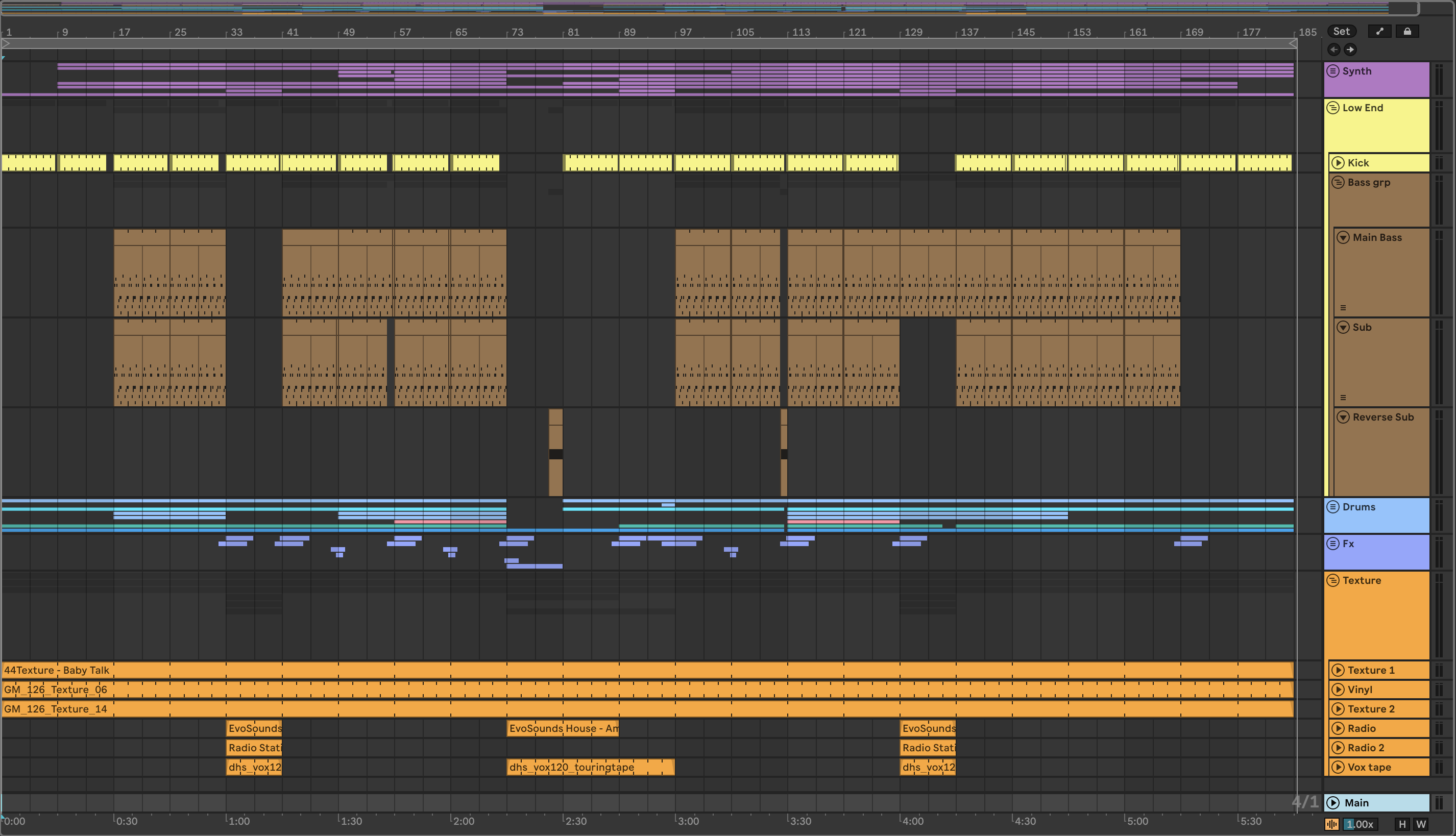Fold the Bass grp group
Viewport: 1456px width, 836px height.
1338,183
